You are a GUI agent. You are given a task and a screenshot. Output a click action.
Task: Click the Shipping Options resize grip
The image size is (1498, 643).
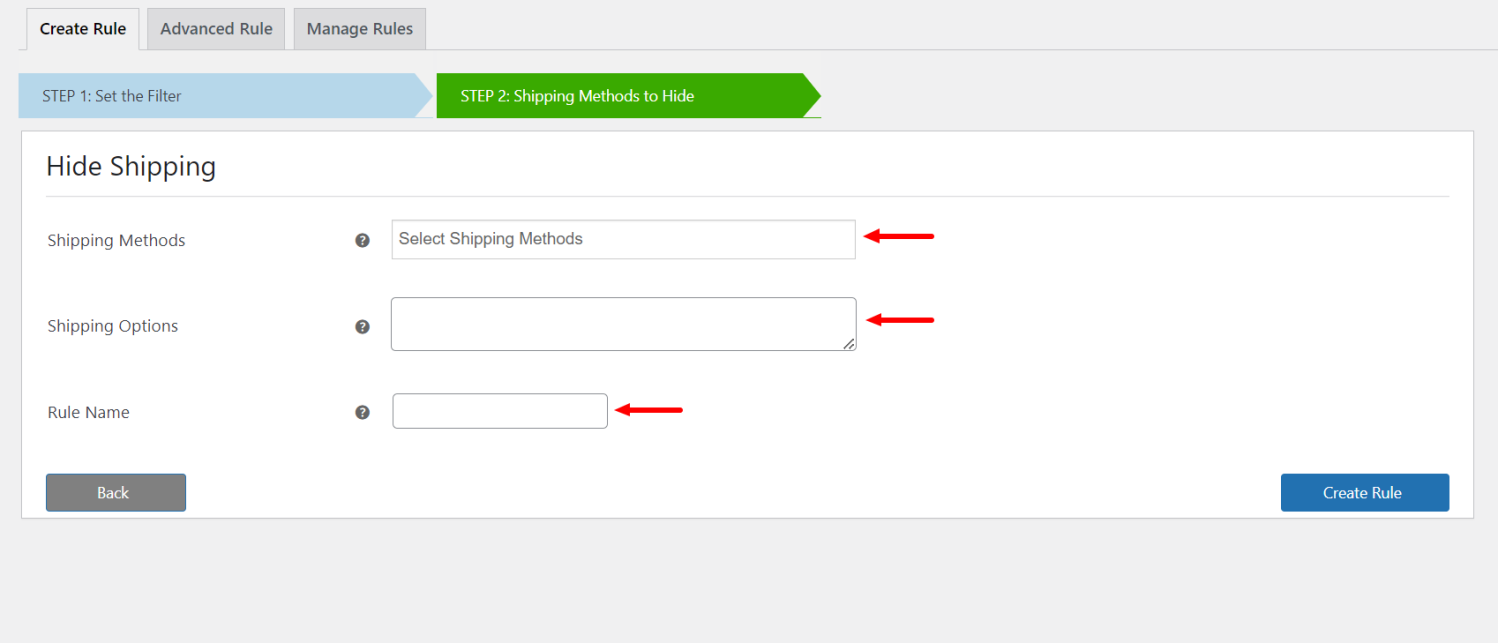pos(851,346)
